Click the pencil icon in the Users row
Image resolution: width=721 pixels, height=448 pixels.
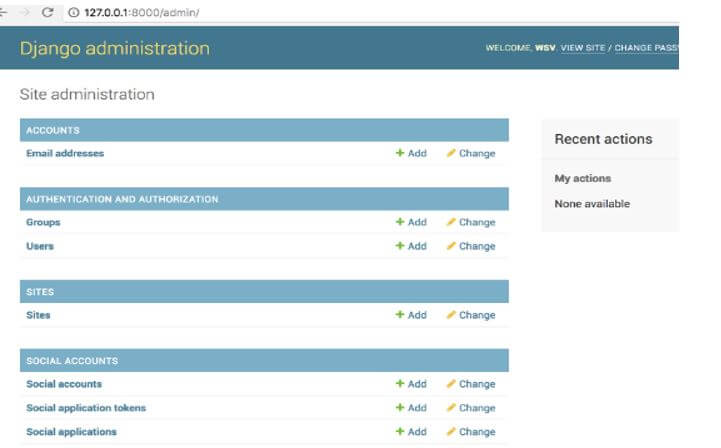[451, 246]
